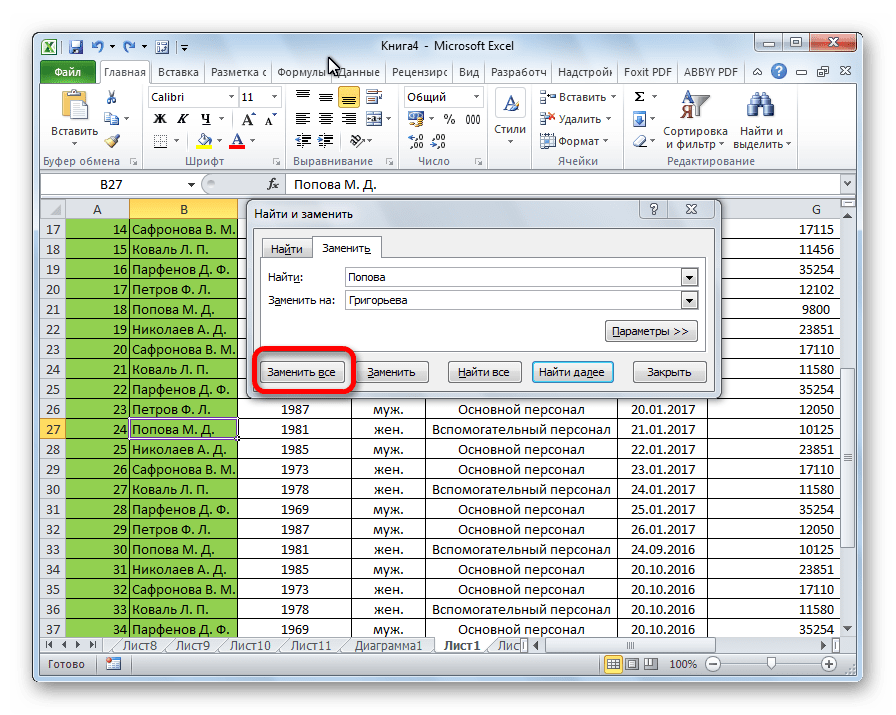Select the Format Painter brush icon
896x715 pixels.
coord(112,141)
